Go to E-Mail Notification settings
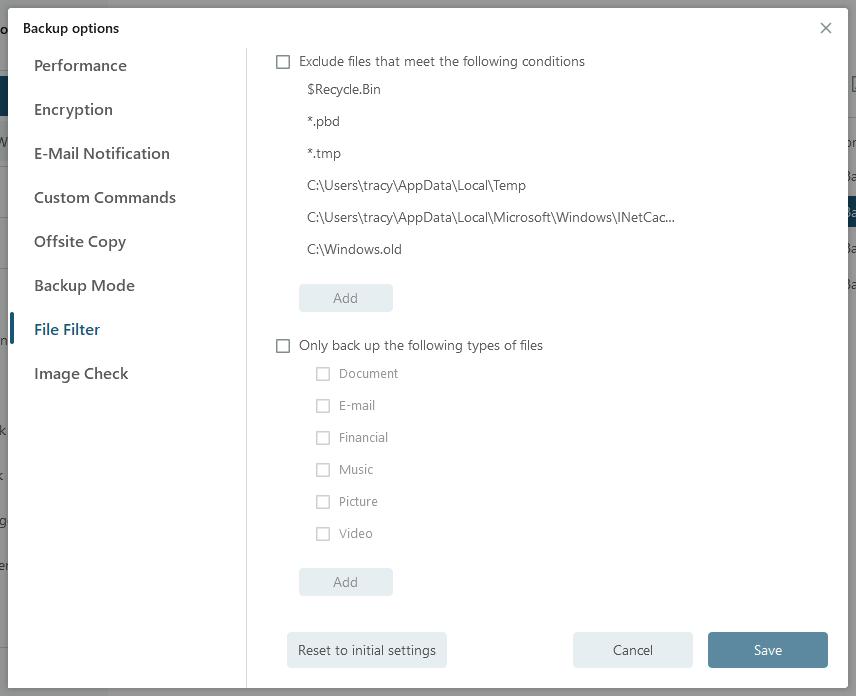Image resolution: width=856 pixels, height=696 pixels. coord(101,154)
